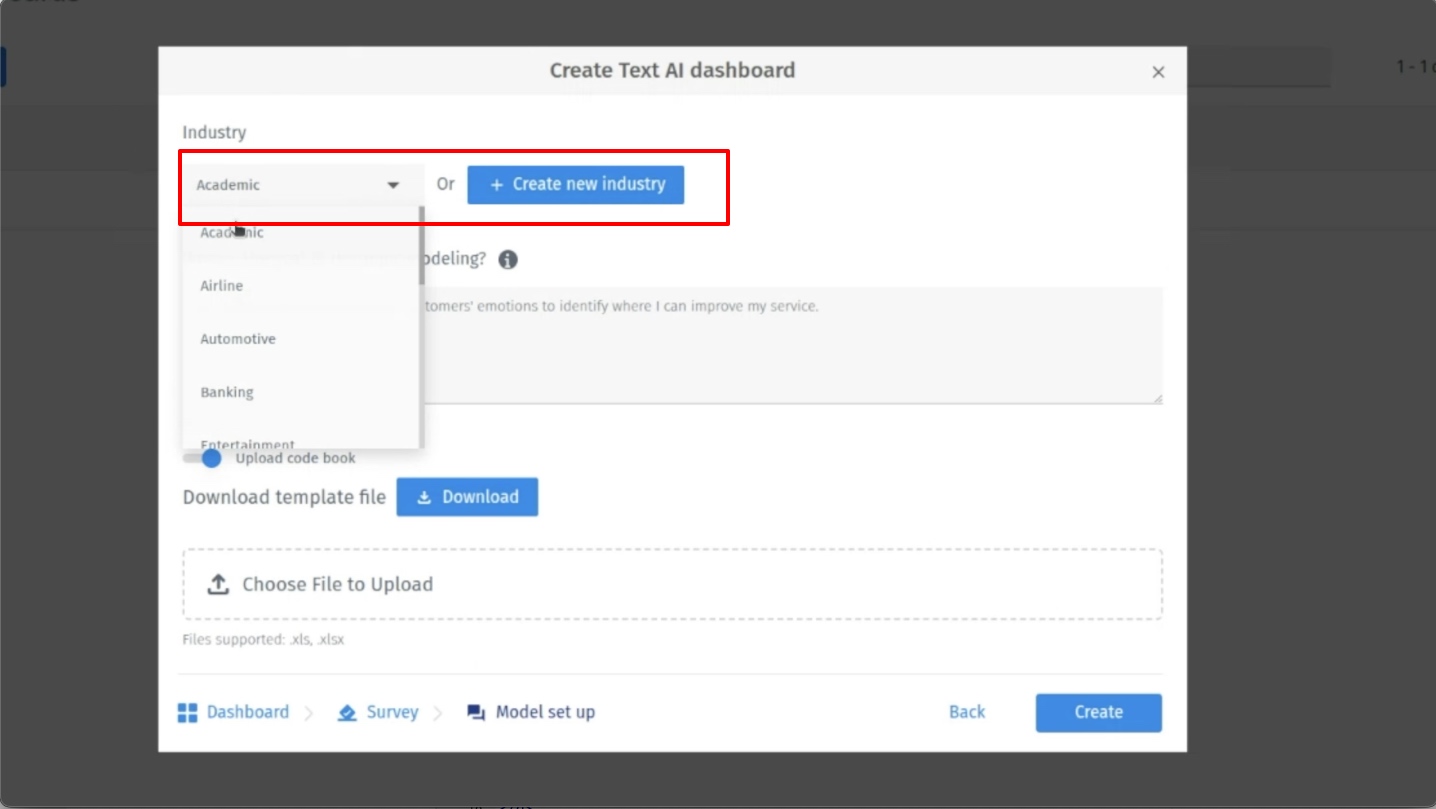Download the template file

tap(467, 497)
